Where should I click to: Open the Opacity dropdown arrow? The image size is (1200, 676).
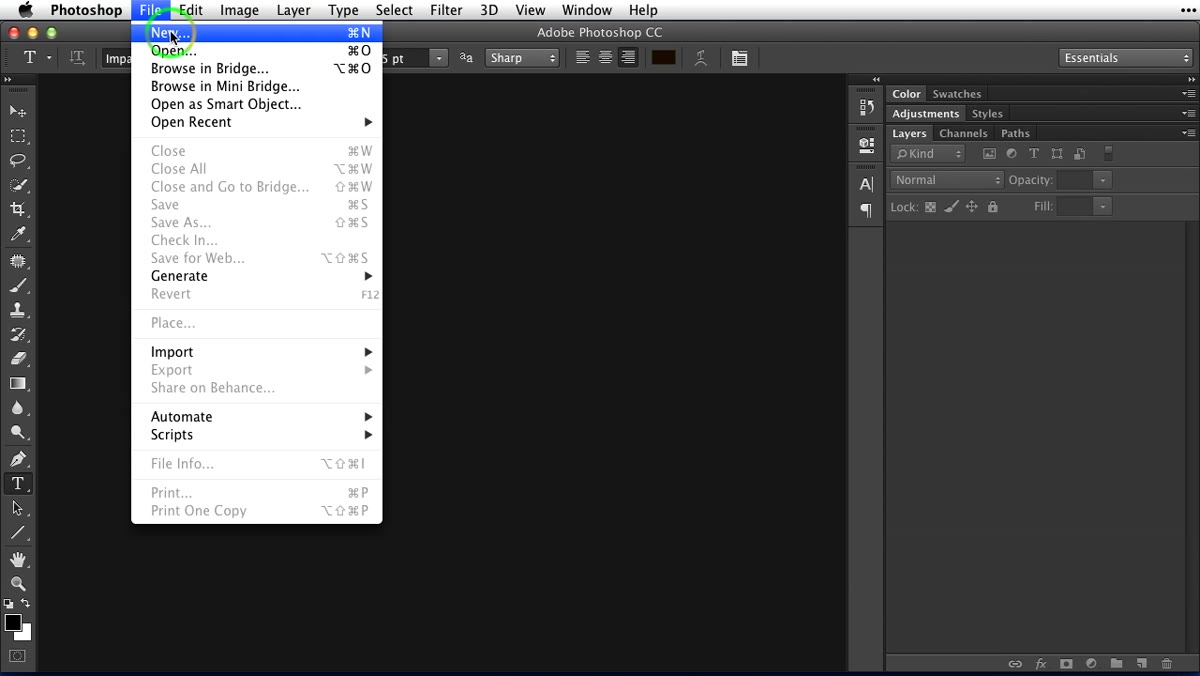pos(1102,180)
